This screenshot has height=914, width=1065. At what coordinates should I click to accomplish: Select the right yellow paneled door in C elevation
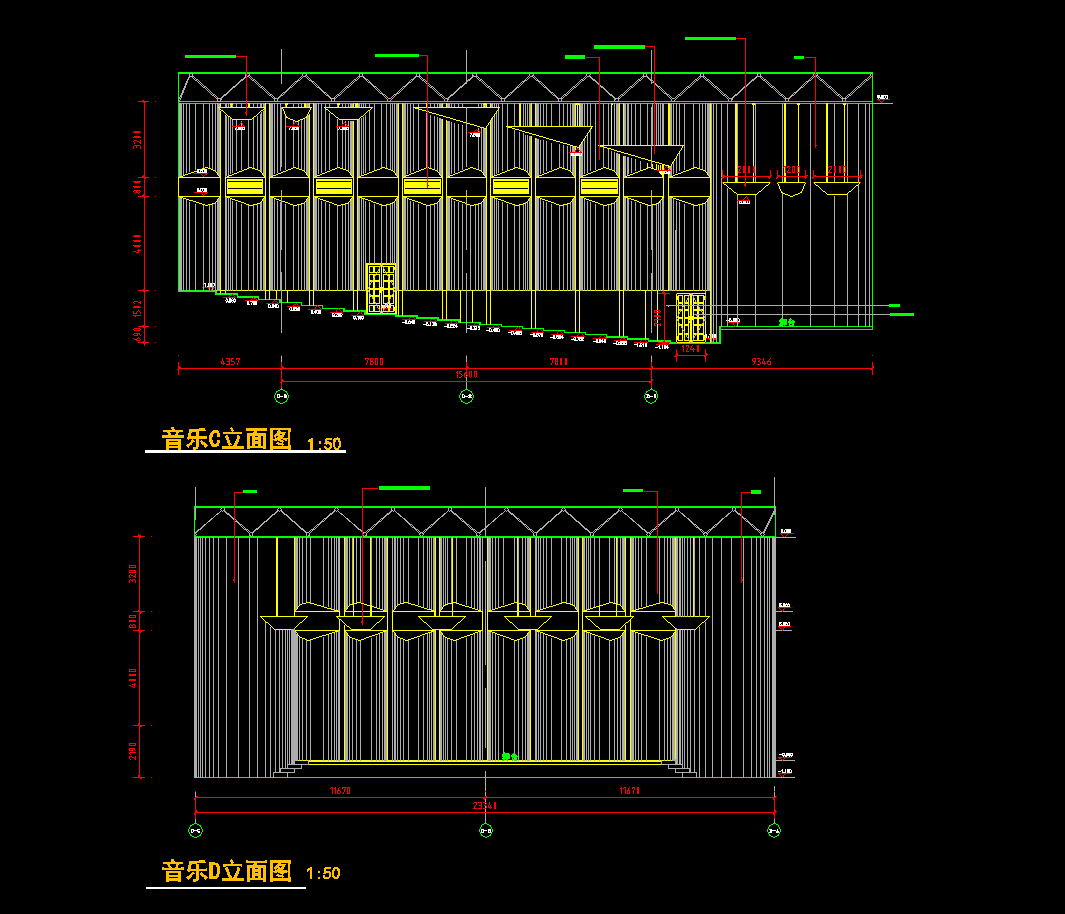pos(690,318)
